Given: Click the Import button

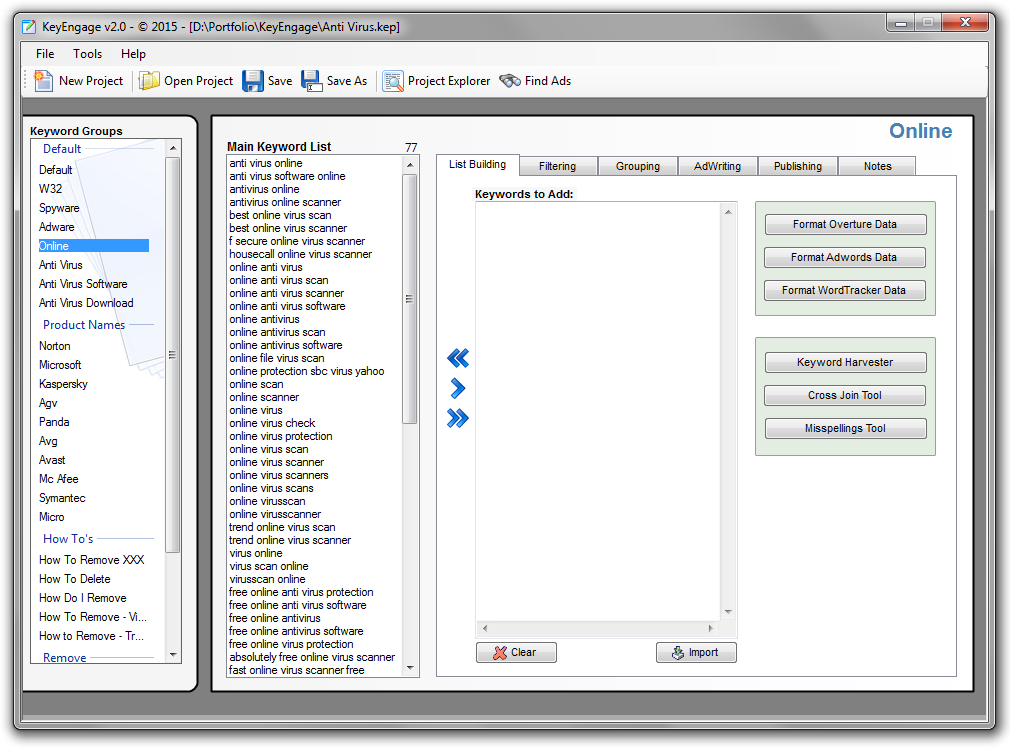Looking at the screenshot, I should [696, 652].
